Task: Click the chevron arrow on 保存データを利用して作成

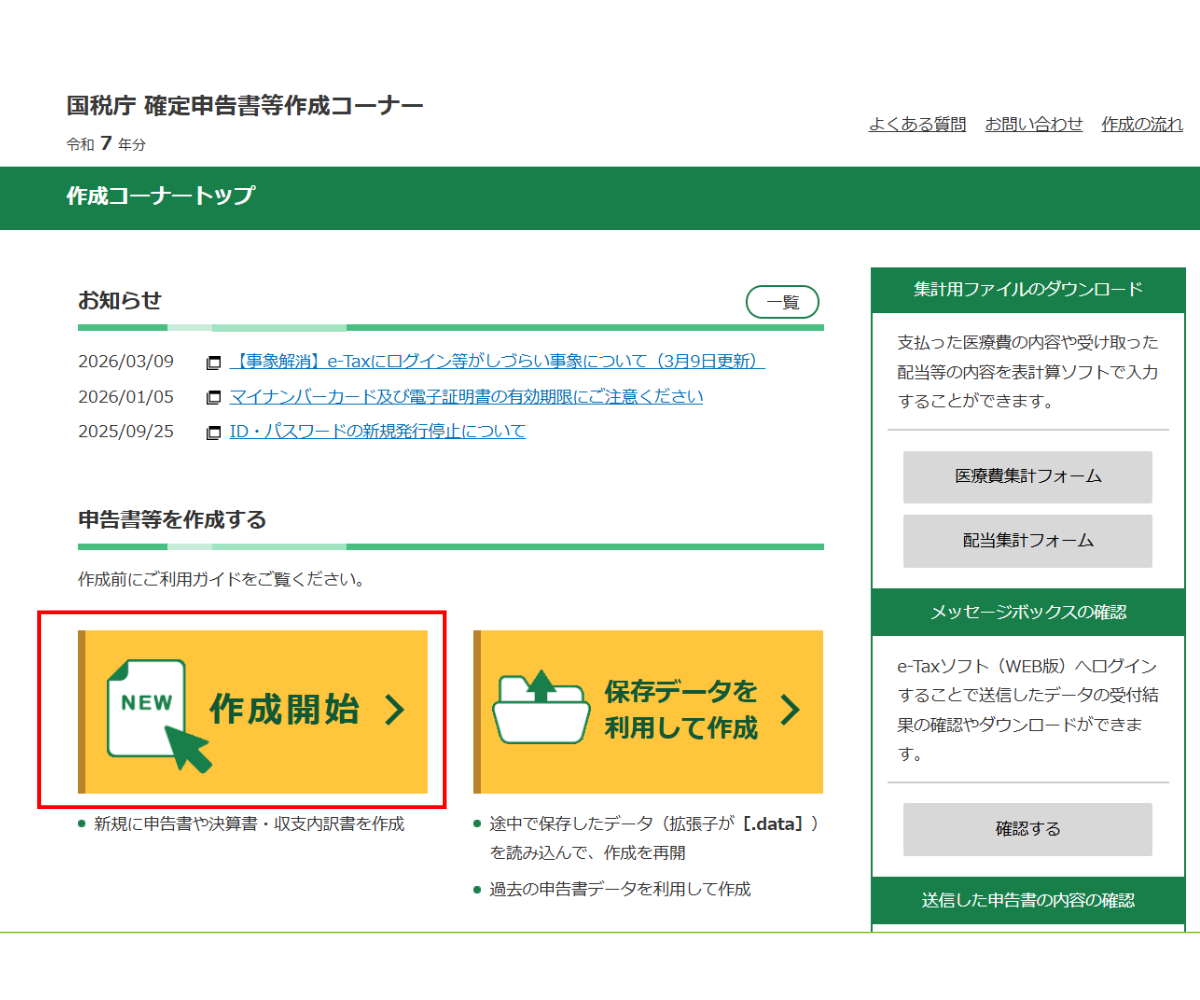Action: 789,710
